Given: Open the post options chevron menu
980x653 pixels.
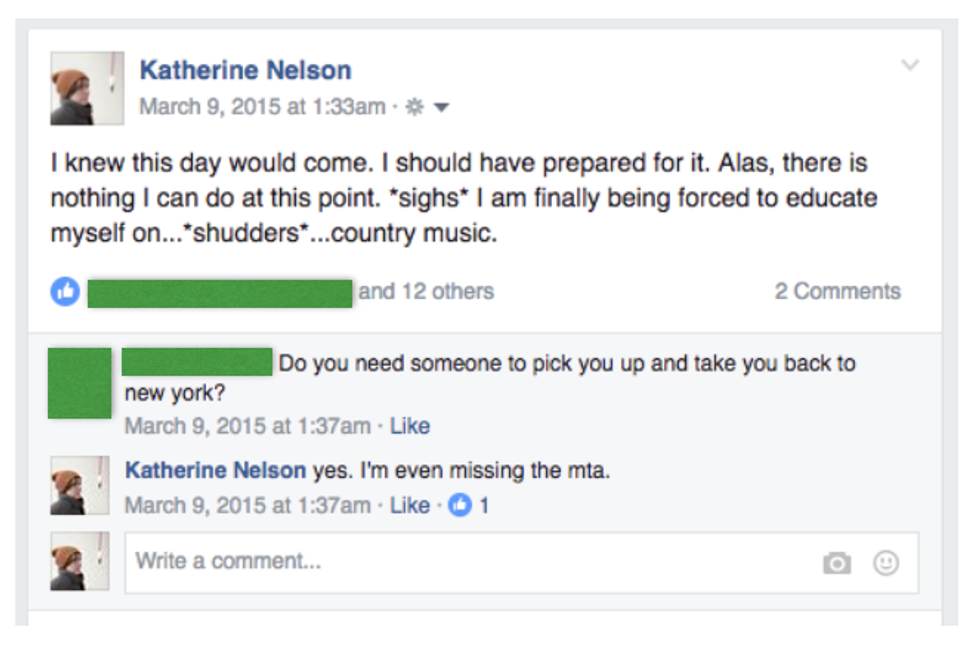Looking at the screenshot, I should (x=909, y=66).
